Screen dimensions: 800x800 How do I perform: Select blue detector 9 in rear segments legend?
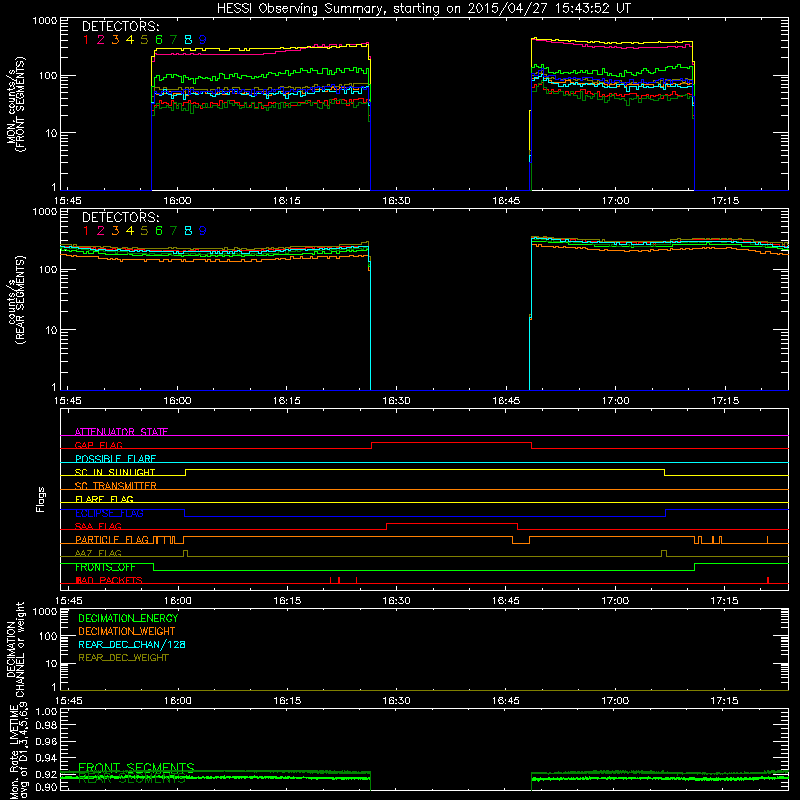[x=203, y=231]
